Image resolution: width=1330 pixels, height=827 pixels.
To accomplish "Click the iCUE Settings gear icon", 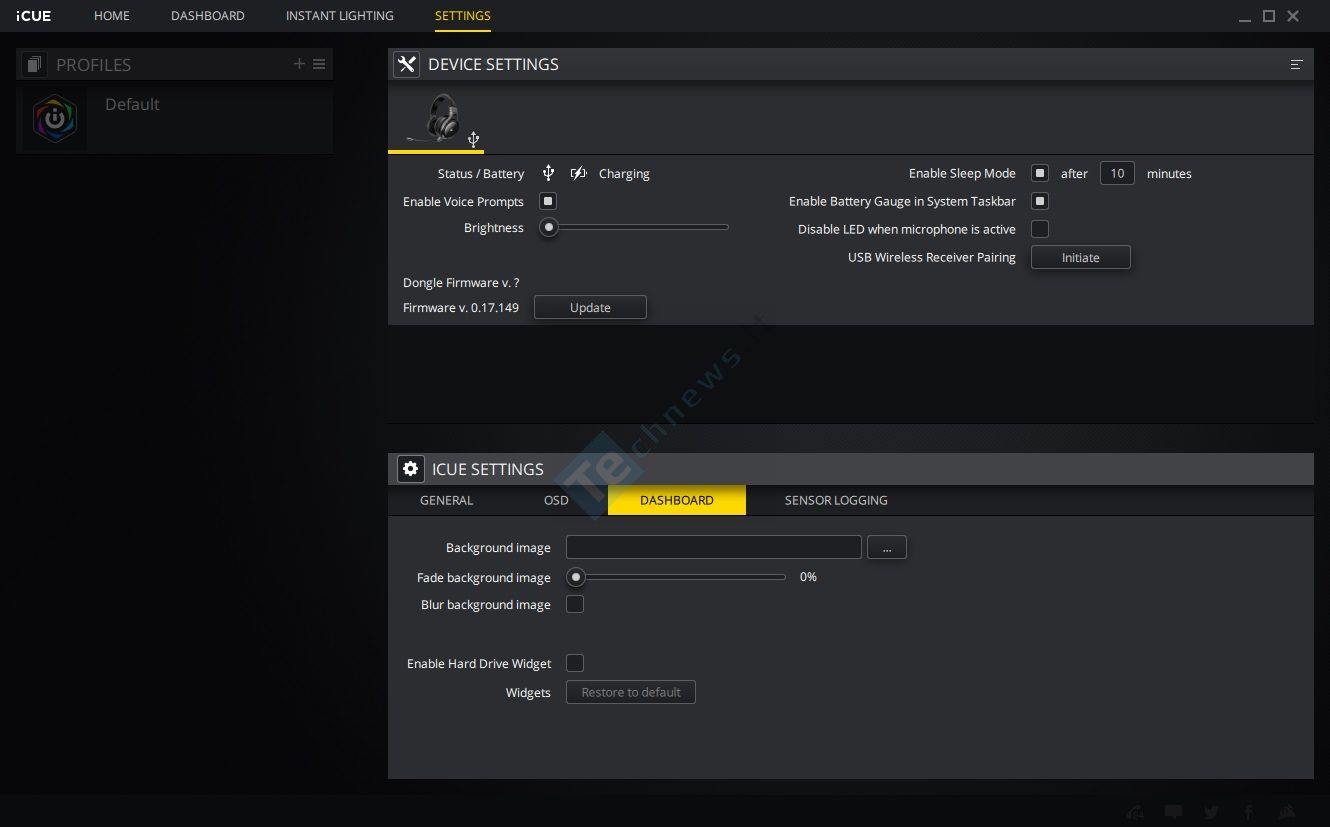I will [x=410, y=468].
